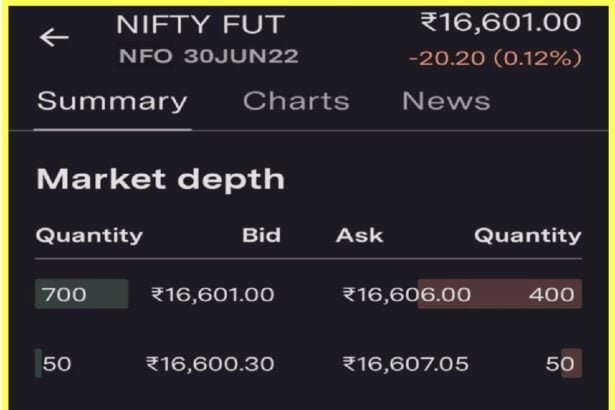615x410 pixels.
Task: Switch to the Charts tab
Action: click(x=296, y=101)
